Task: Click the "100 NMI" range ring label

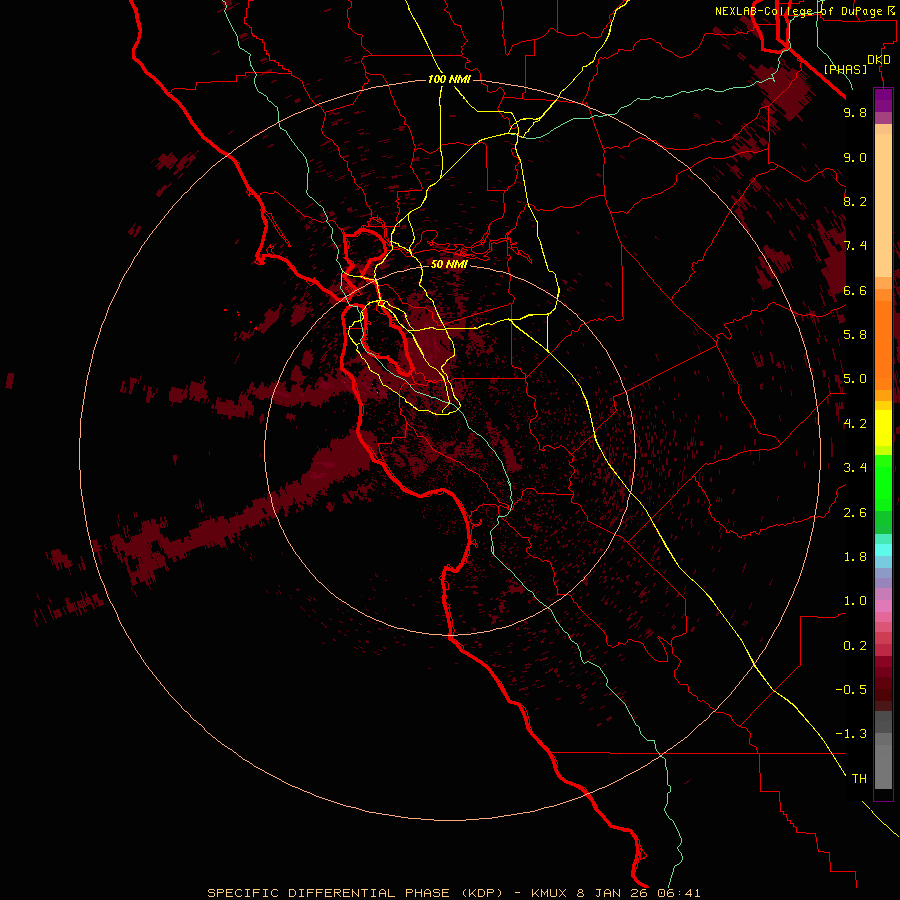Action: pyautogui.click(x=449, y=79)
